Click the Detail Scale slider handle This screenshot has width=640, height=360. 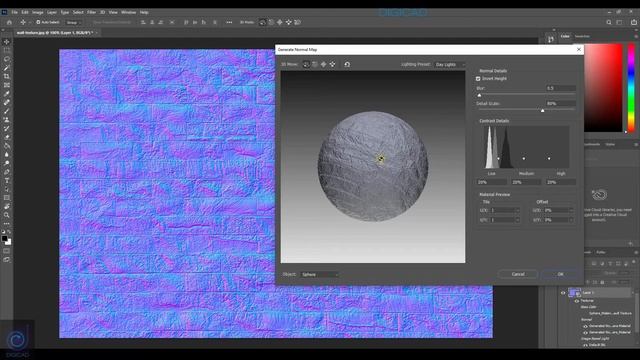[x=542, y=111]
